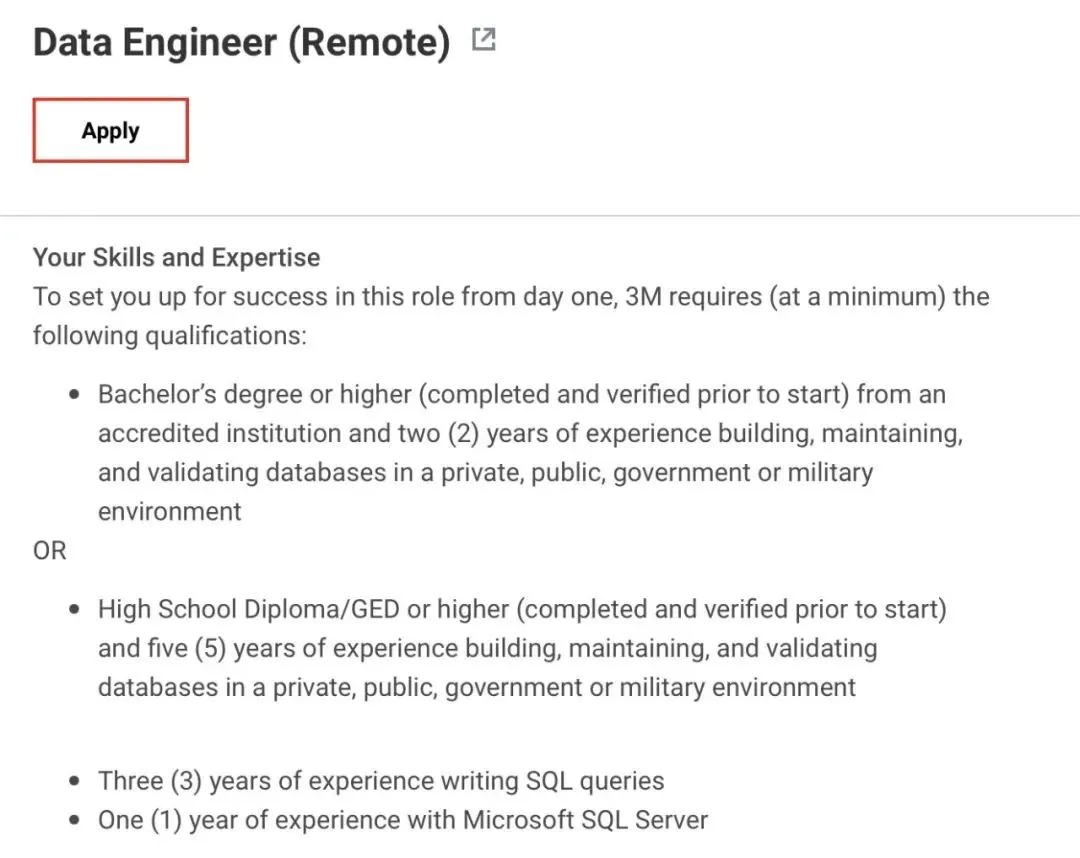This screenshot has width=1080, height=858.
Task: Click the bullet before One (1) year item
Action: coord(74,821)
